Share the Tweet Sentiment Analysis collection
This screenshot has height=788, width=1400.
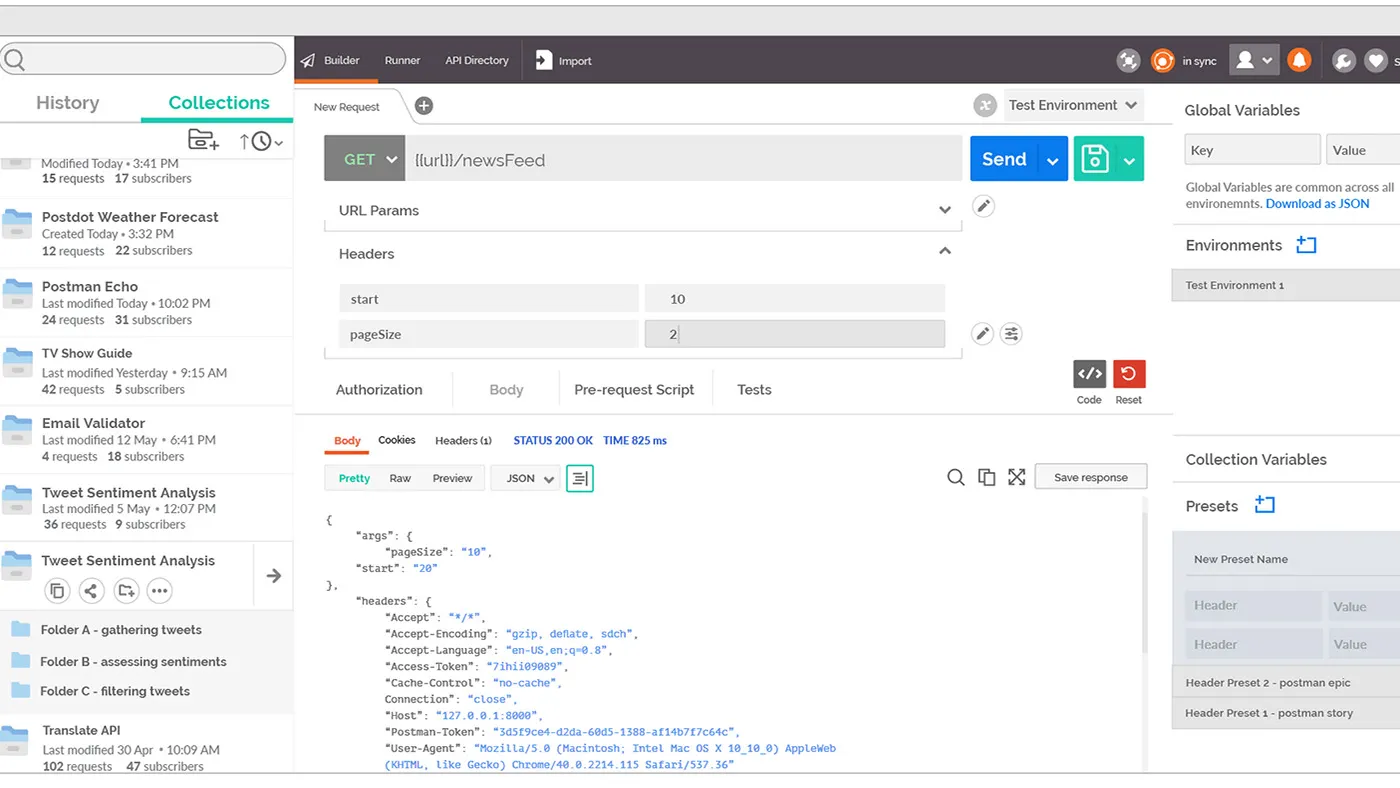click(91, 591)
